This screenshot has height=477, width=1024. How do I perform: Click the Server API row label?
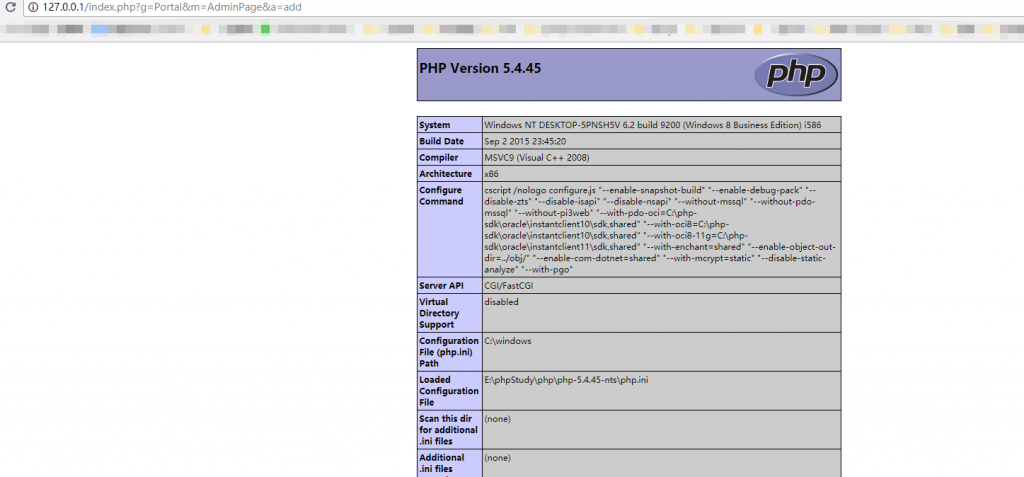pos(442,285)
